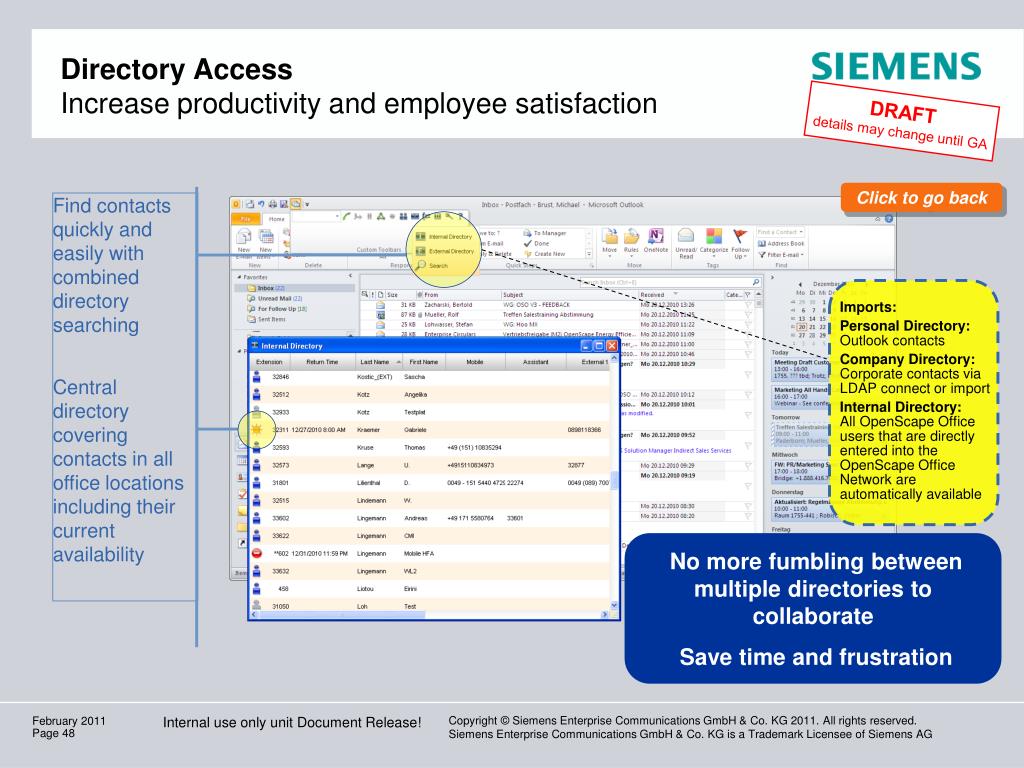Image resolution: width=1024 pixels, height=768 pixels.
Task: Select extension 32593 of Kruse, Thomas
Action: [x=281, y=448]
